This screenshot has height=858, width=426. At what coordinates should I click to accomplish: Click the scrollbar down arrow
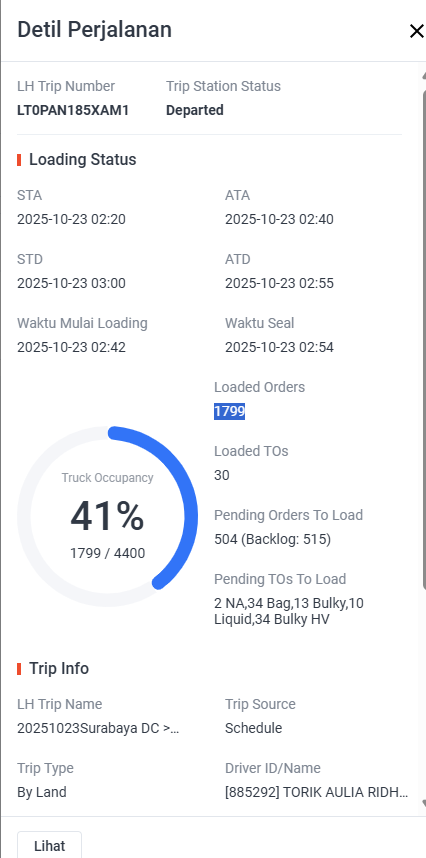click(x=424, y=803)
